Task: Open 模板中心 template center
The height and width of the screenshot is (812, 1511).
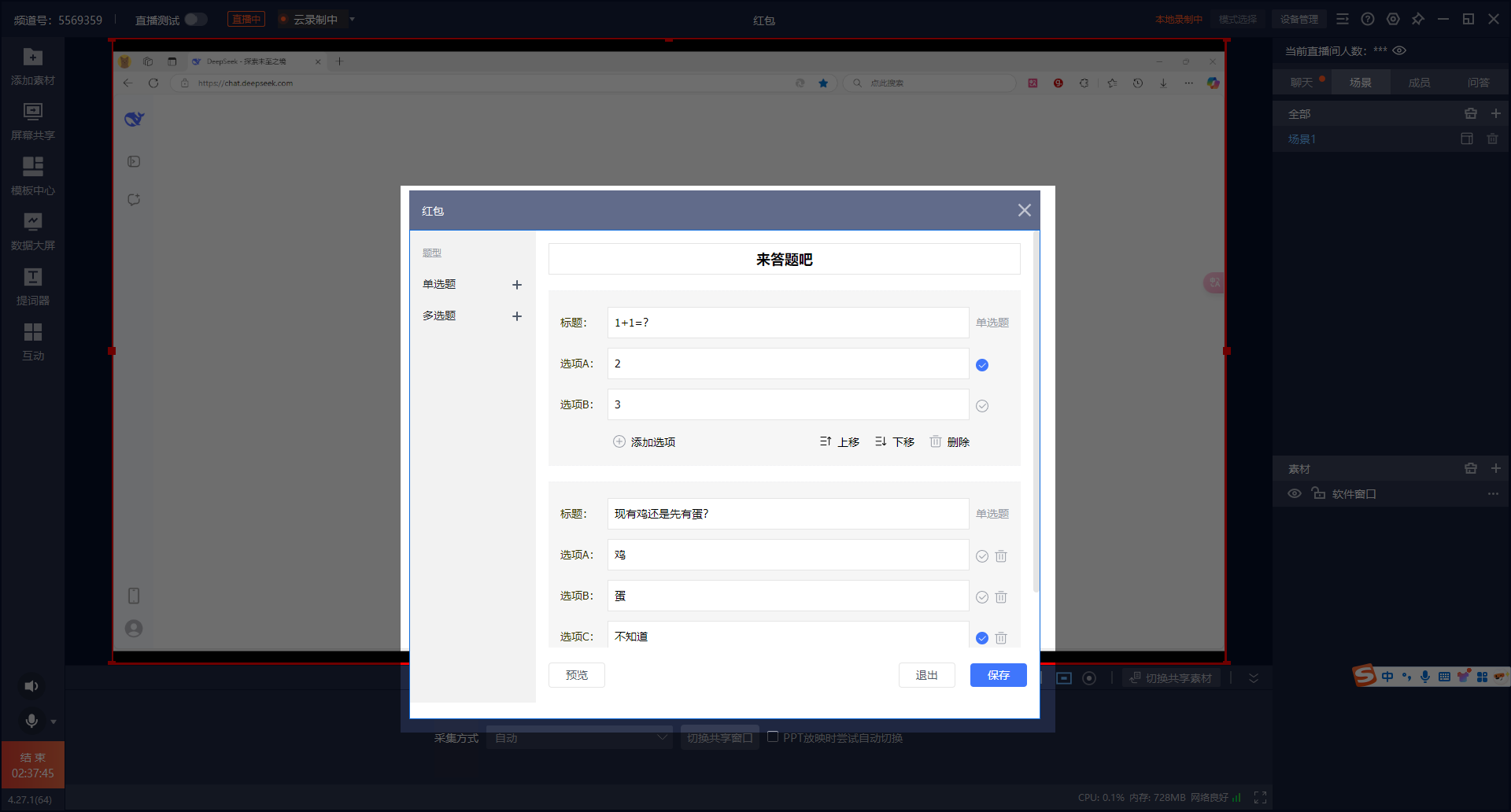Action: click(x=32, y=176)
